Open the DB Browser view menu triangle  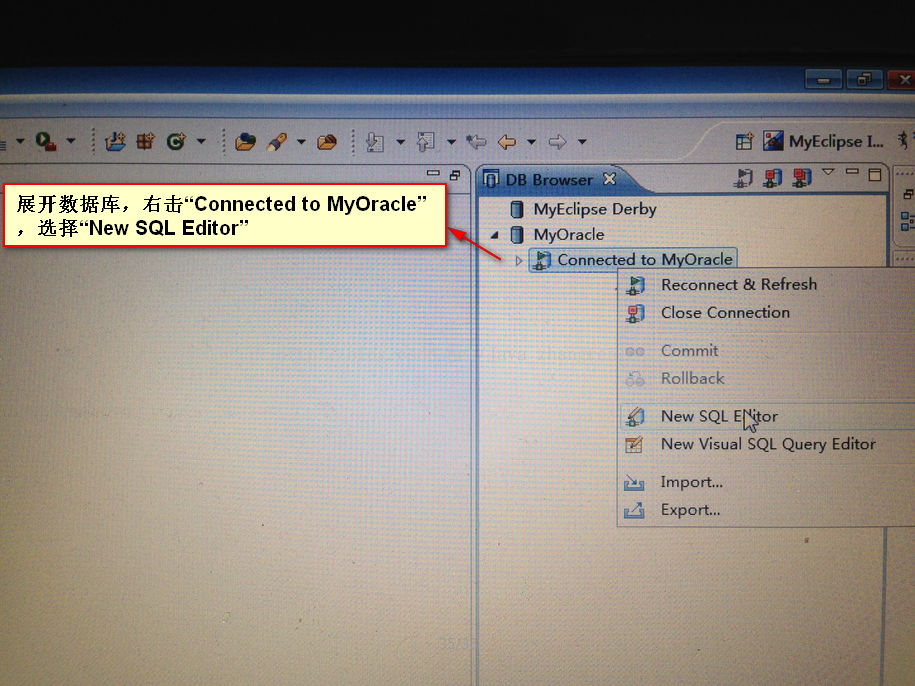pos(828,172)
